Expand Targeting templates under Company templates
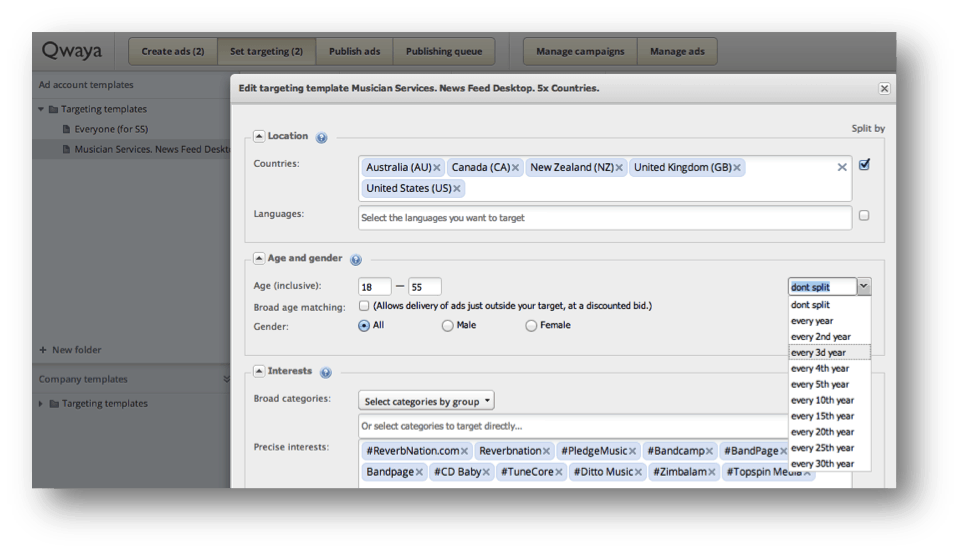The width and height of the screenshot is (961, 553). point(41,403)
